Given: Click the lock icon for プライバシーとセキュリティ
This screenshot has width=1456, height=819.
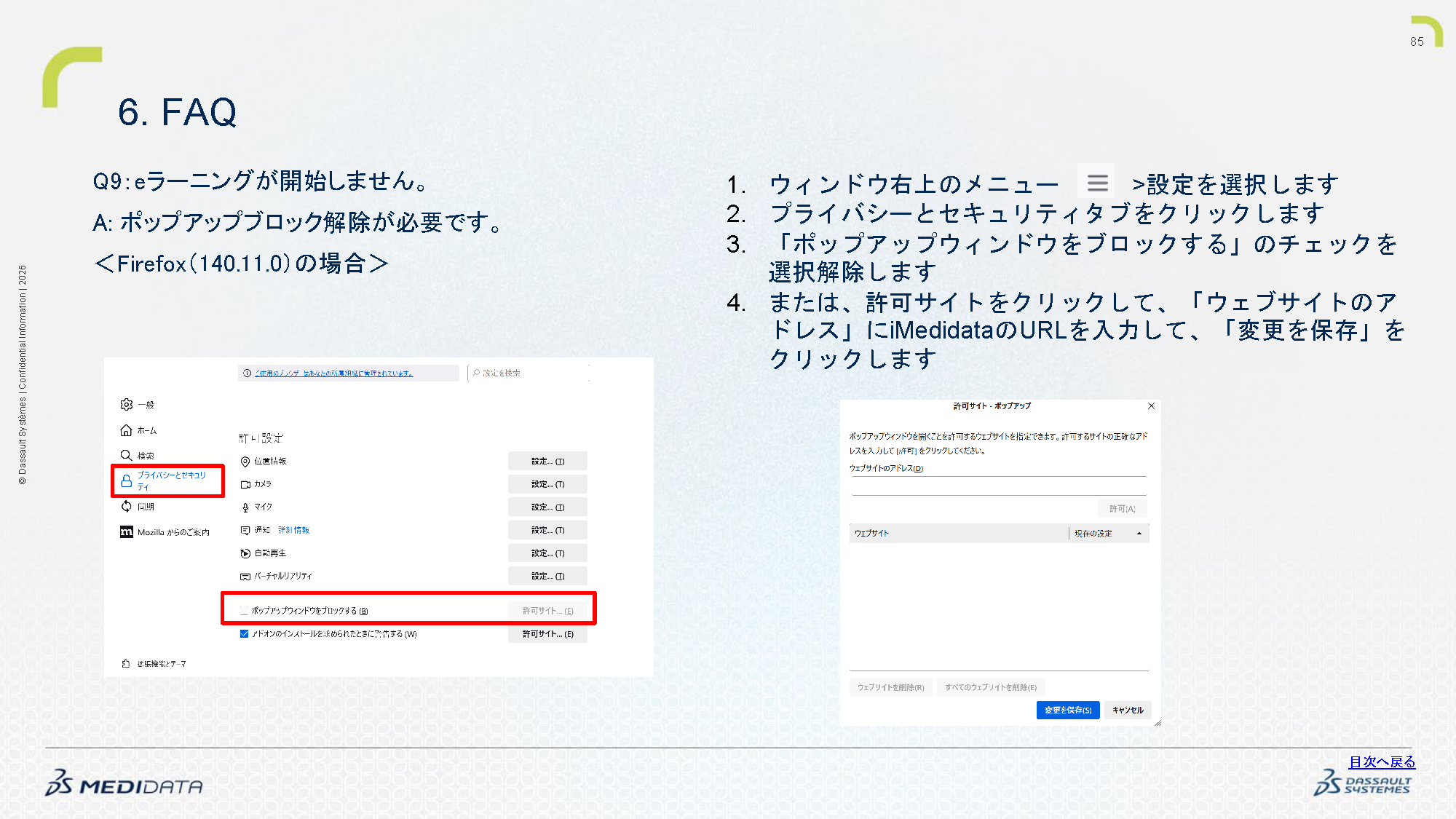Looking at the screenshot, I should (127, 480).
